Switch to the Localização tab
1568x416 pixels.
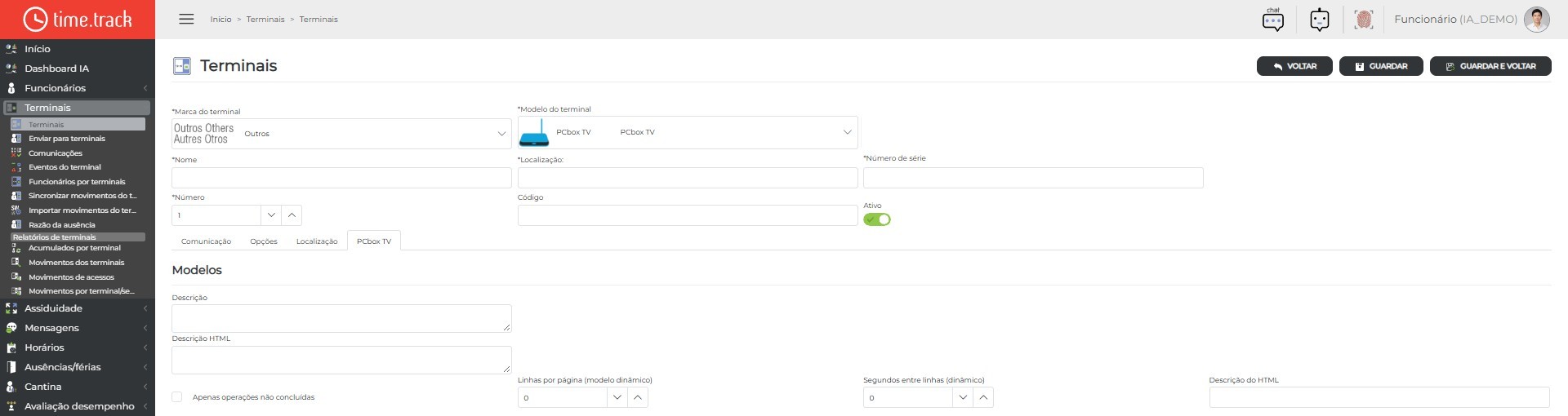(317, 241)
